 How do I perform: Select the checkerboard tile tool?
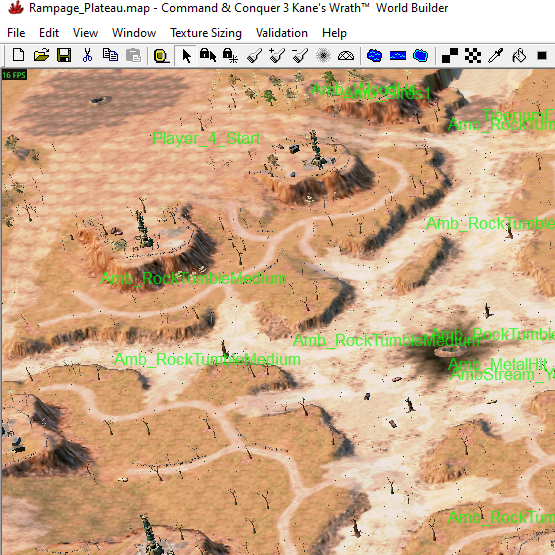coord(473,56)
